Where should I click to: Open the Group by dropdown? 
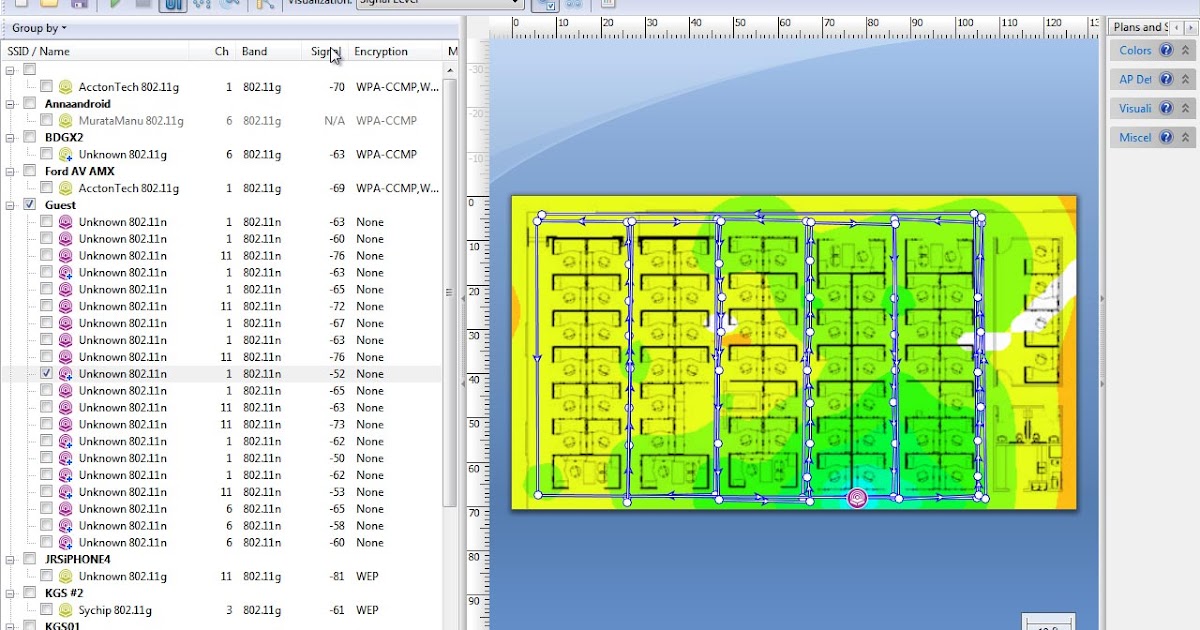[x=39, y=28]
